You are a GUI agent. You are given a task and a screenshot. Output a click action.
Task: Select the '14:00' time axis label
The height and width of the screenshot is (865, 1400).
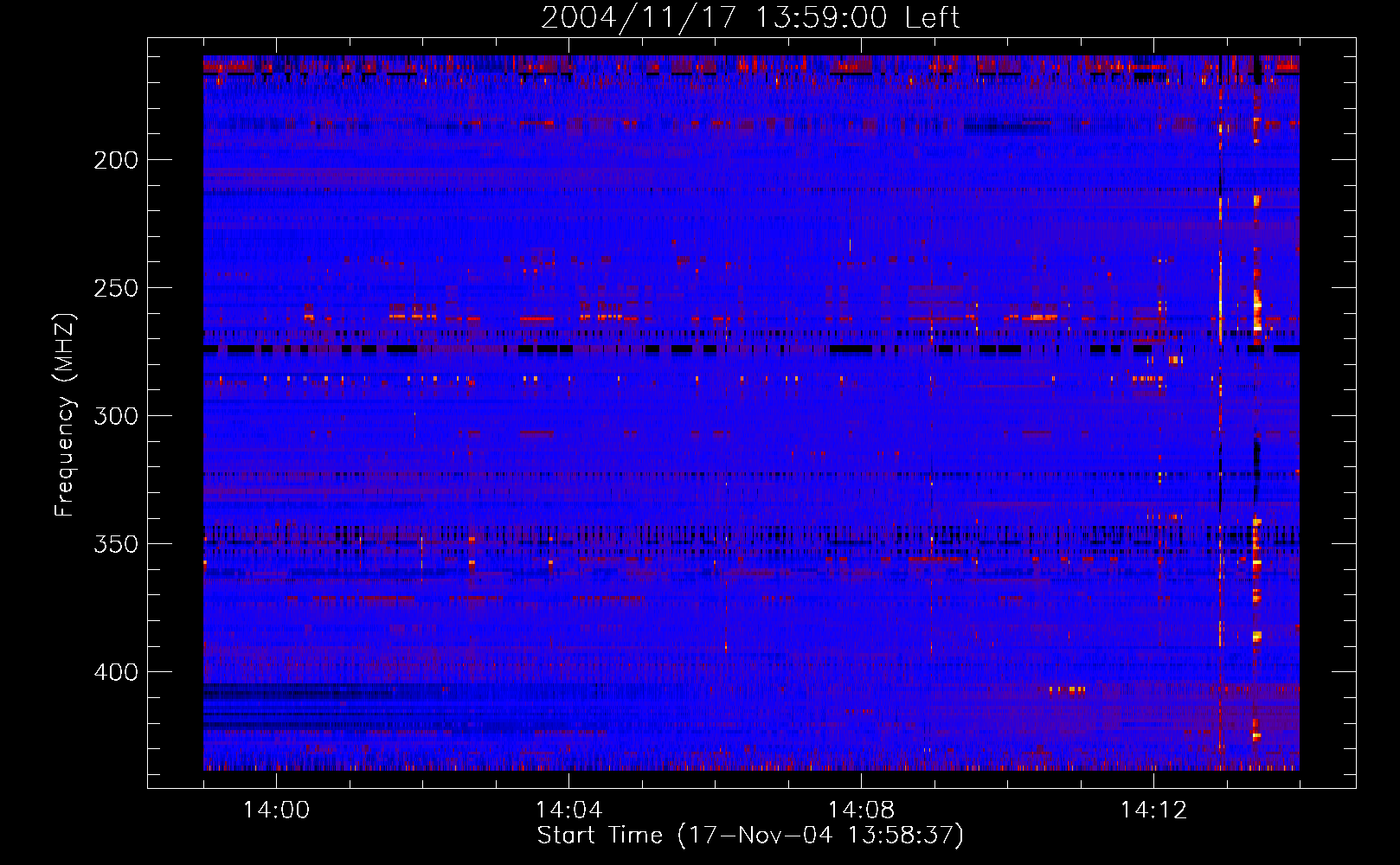(x=276, y=811)
